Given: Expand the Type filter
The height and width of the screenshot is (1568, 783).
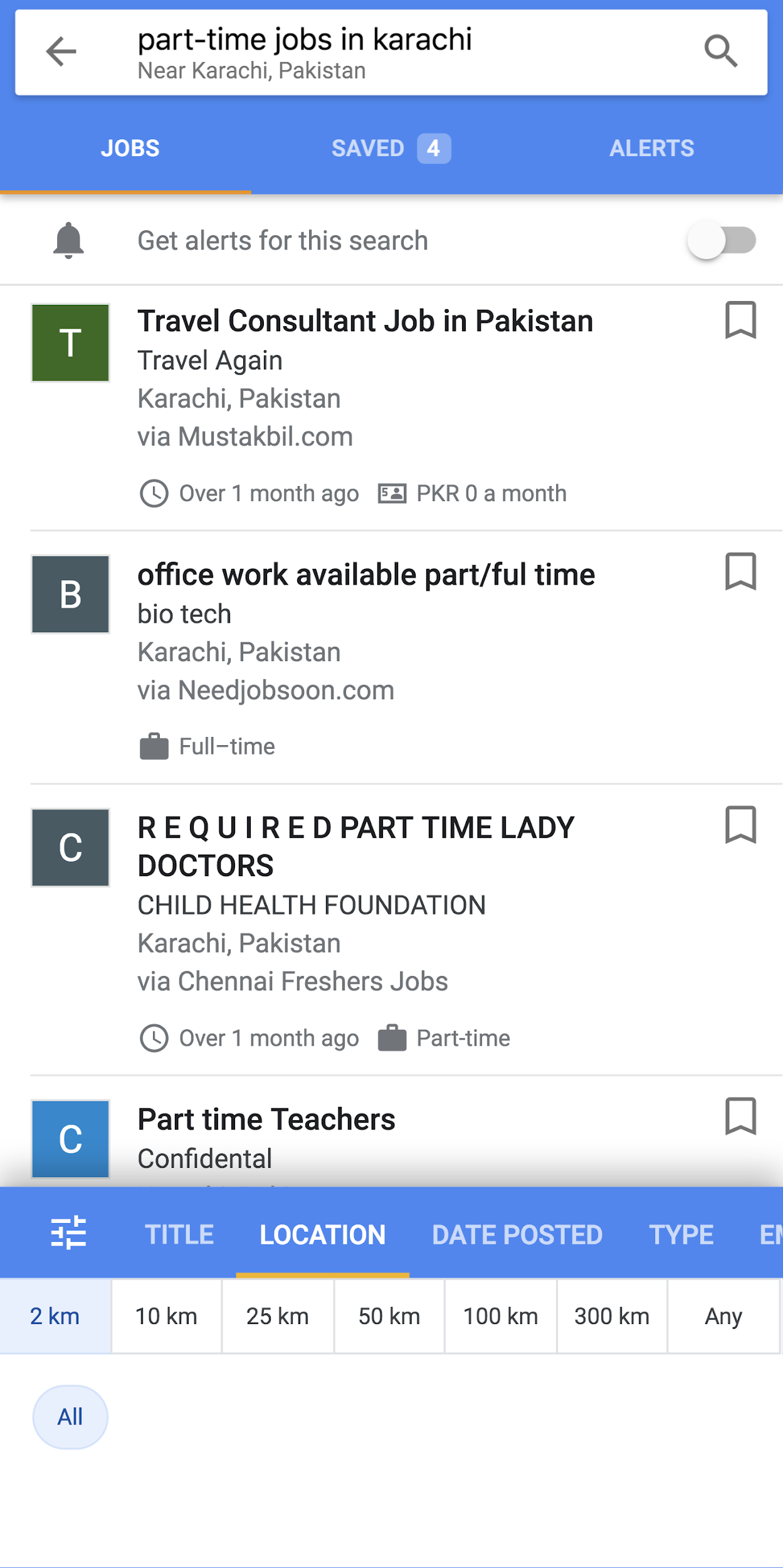Looking at the screenshot, I should point(681,1234).
